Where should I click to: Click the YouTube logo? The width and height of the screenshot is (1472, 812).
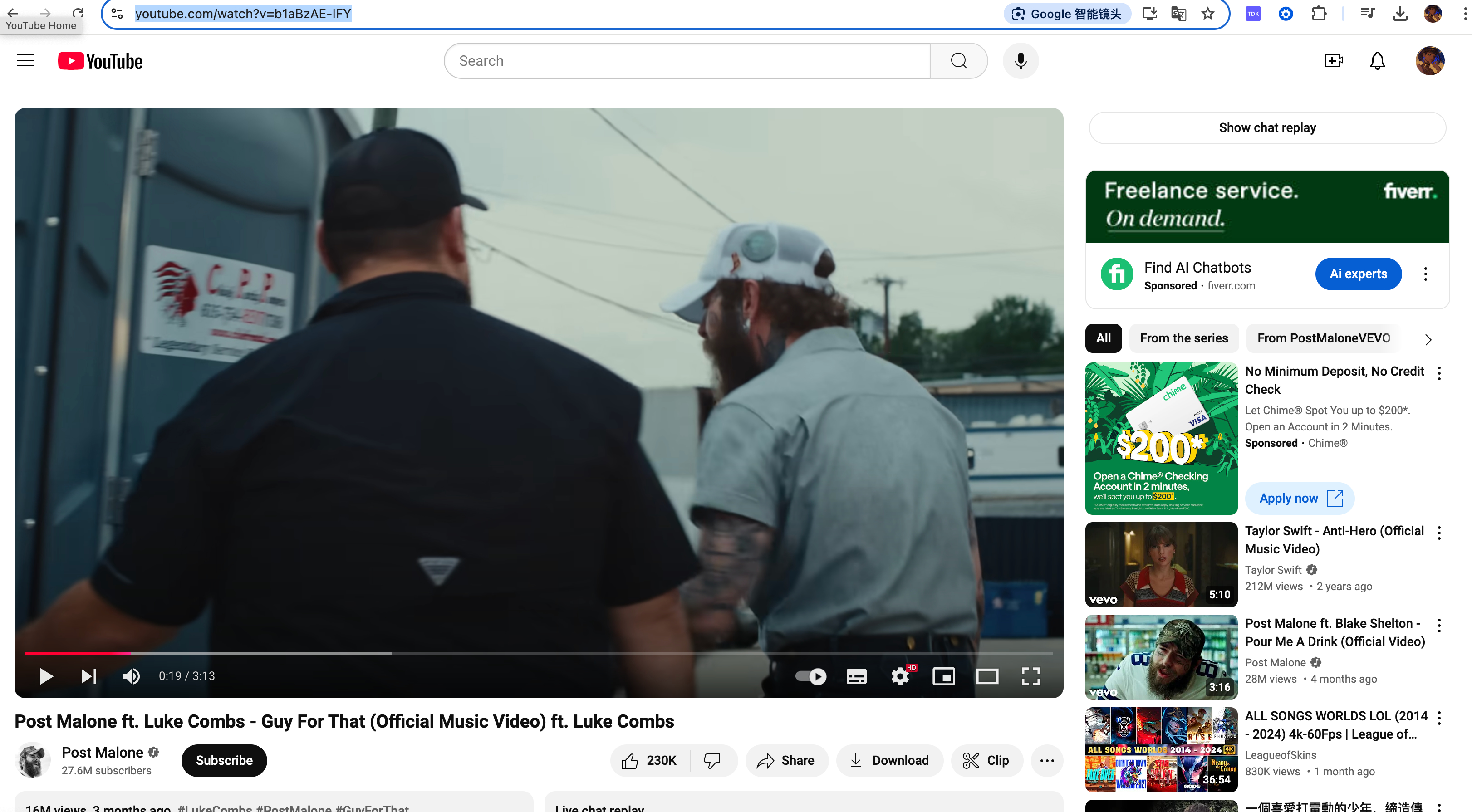point(100,61)
